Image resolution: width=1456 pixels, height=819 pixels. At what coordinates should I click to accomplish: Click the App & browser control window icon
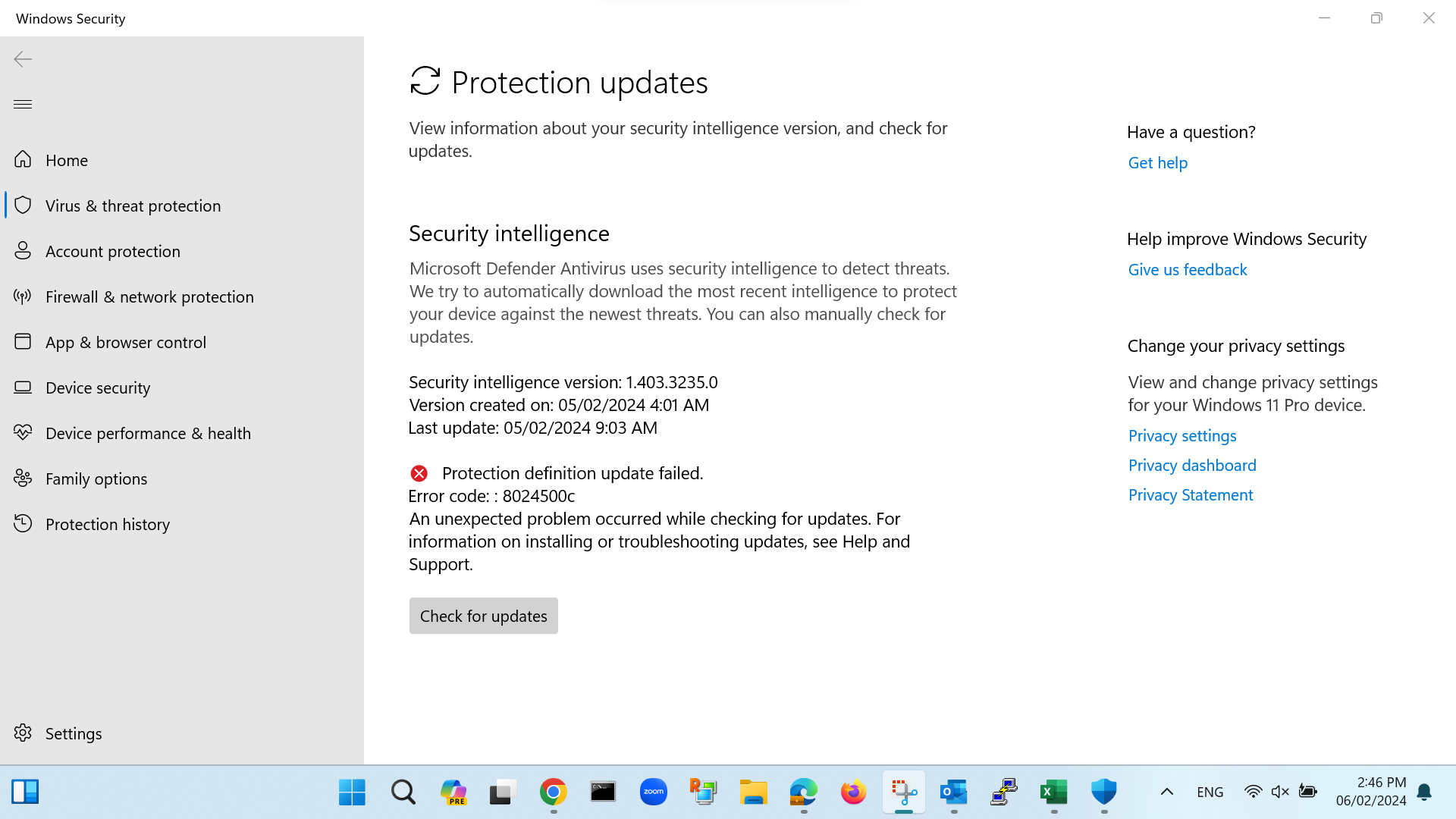[x=23, y=341]
